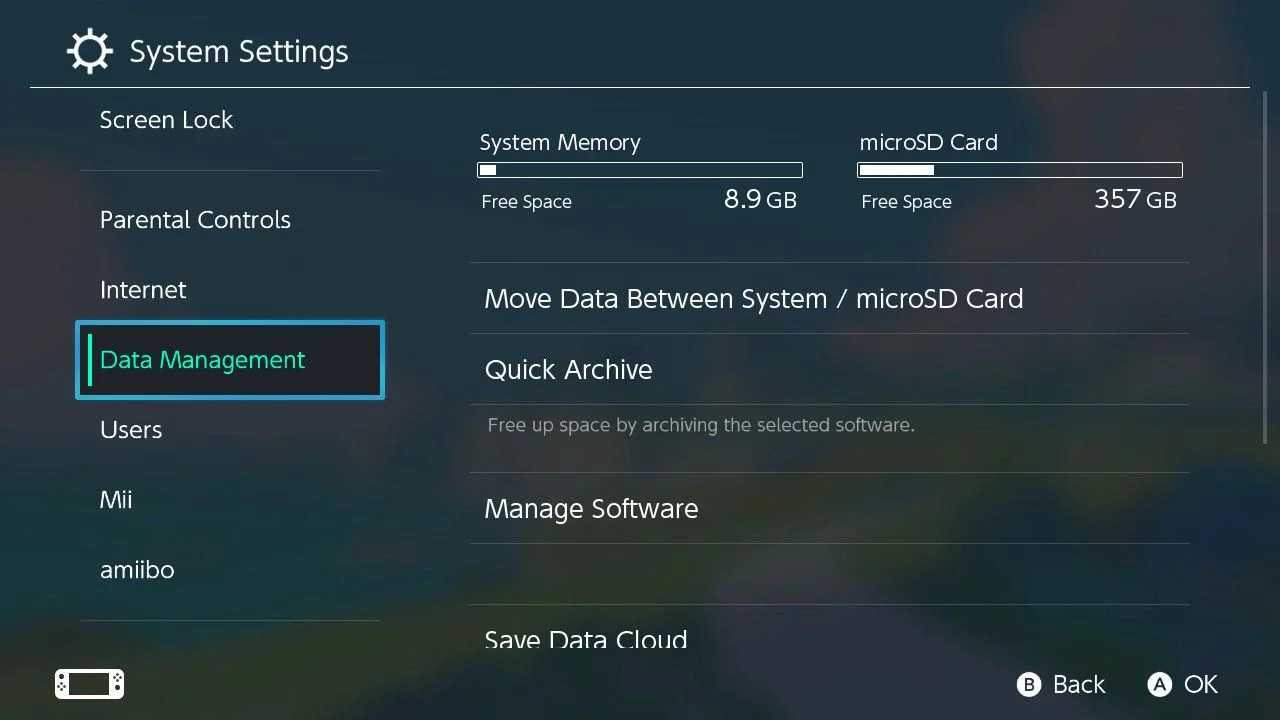
Task: Open Move Data Between System / microSD Card
Action: 829,299
